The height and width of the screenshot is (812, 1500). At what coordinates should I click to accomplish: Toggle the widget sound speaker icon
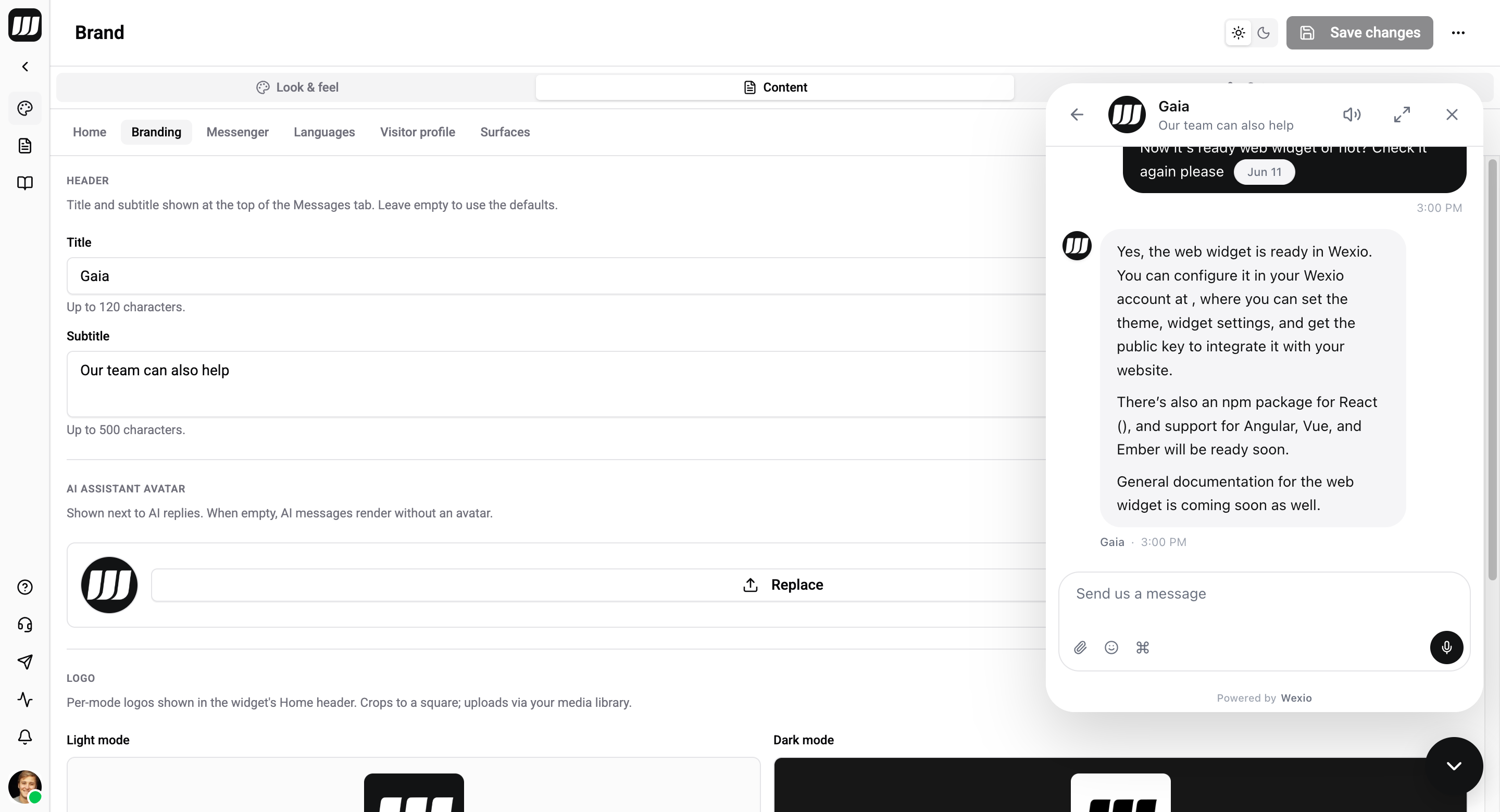(x=1352, y=115)
